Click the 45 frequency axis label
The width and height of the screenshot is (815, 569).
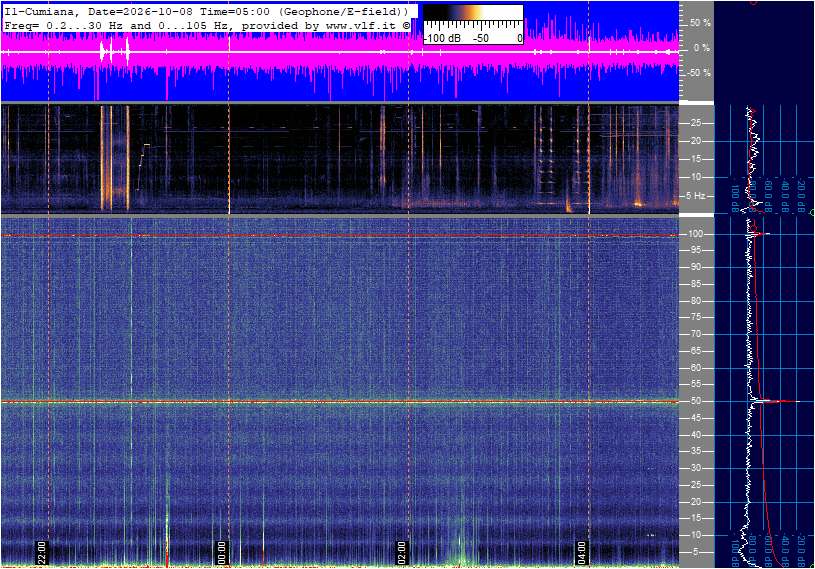click(695, 418)
